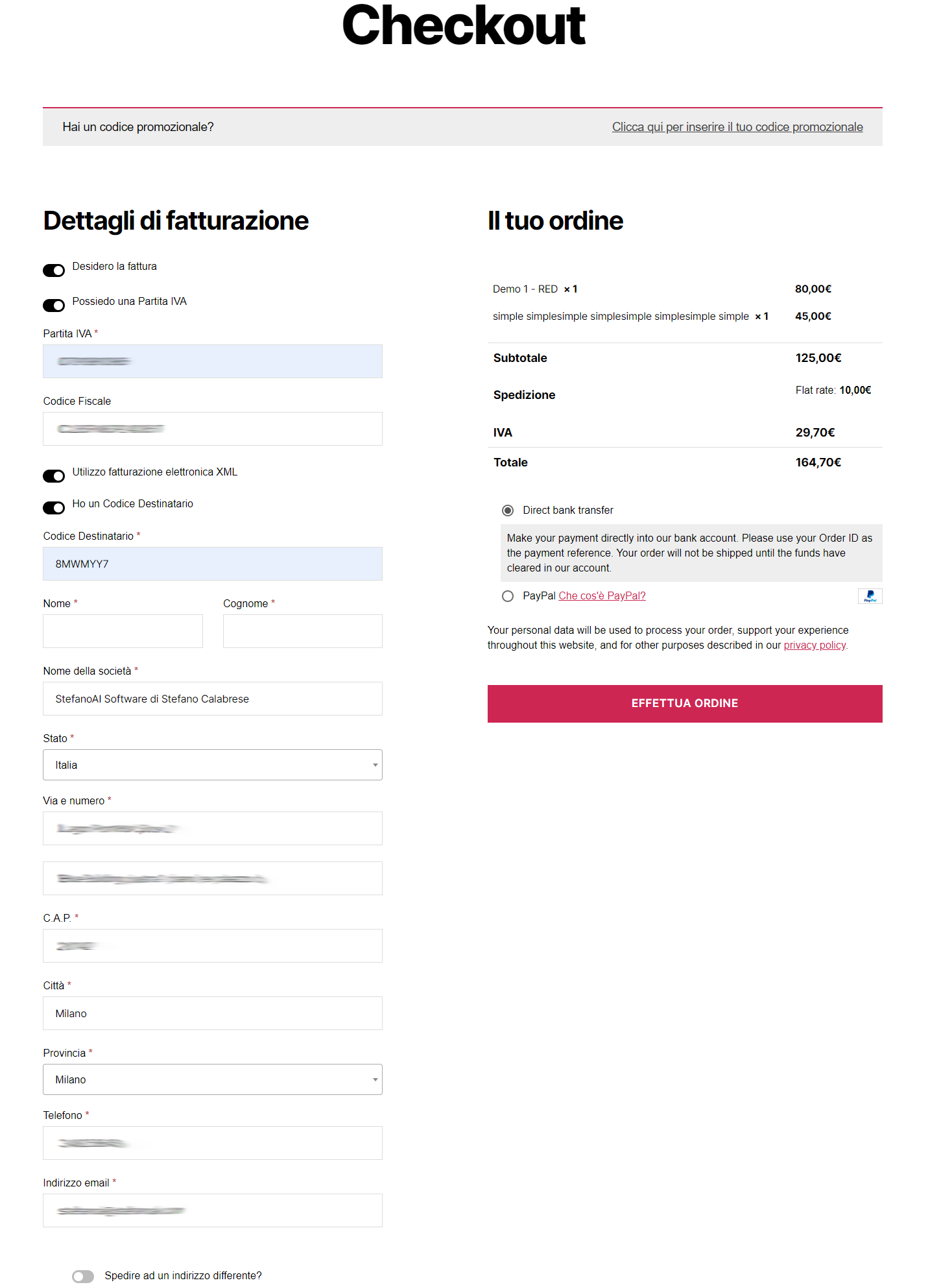This screenshot has height=1287, width=952.
Task: Select Direct bank transfer payment option
Action: [508, 511]
